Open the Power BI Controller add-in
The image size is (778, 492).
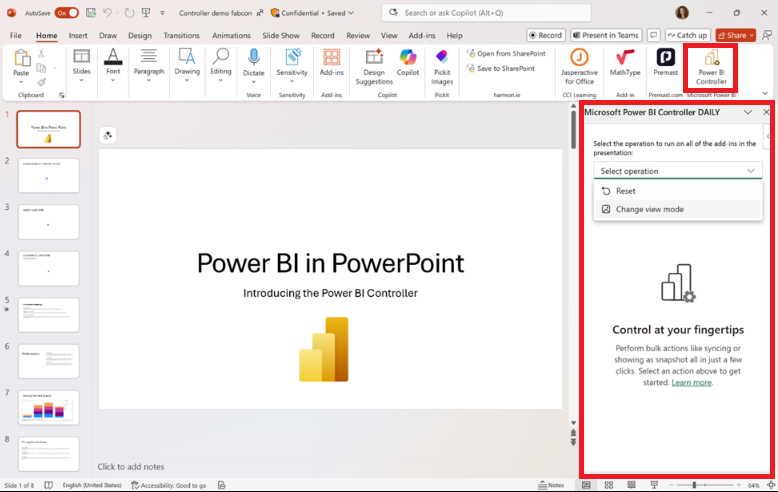[x=711, y=68]
